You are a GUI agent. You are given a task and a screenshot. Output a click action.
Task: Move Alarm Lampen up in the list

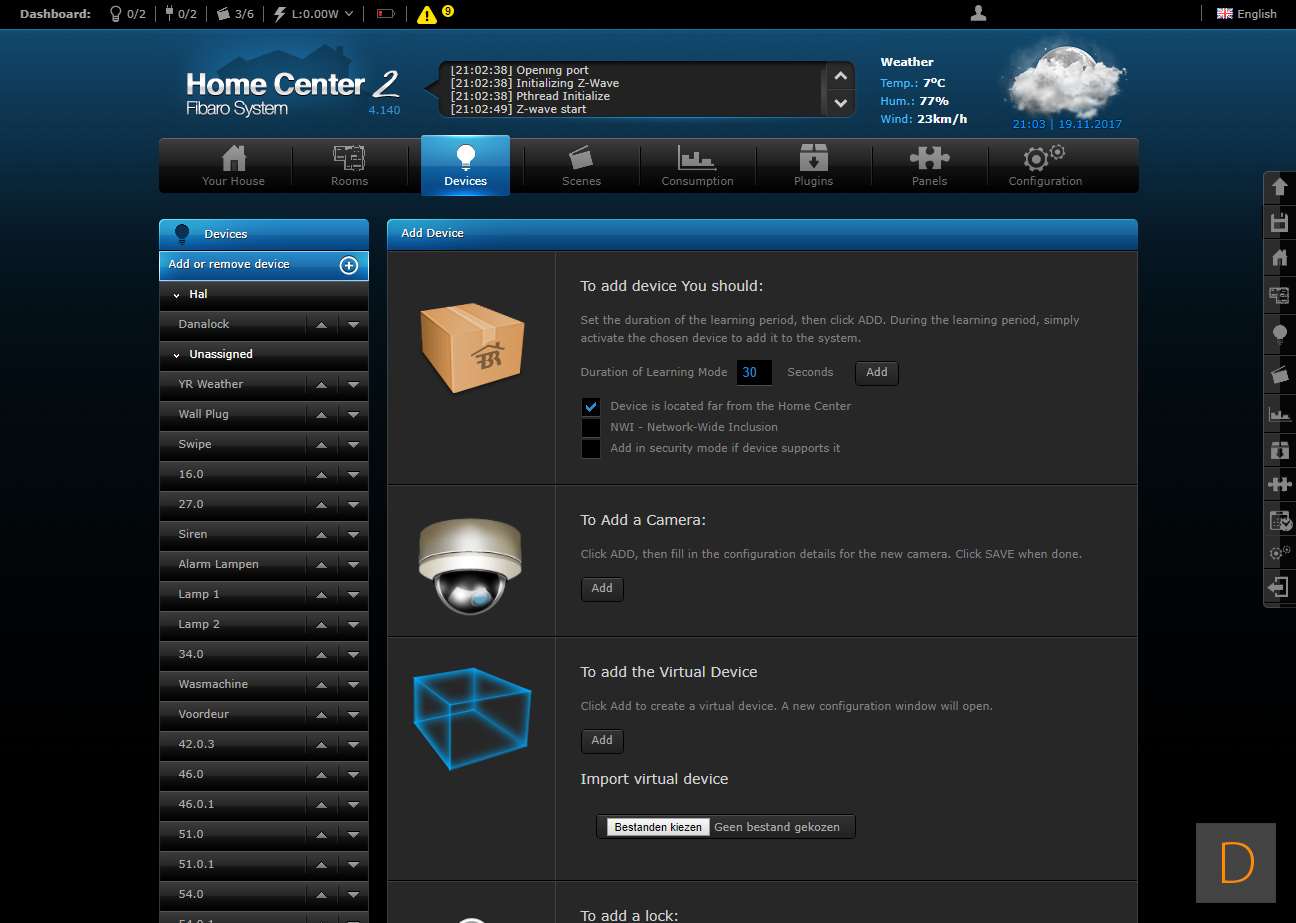point(321,565)
